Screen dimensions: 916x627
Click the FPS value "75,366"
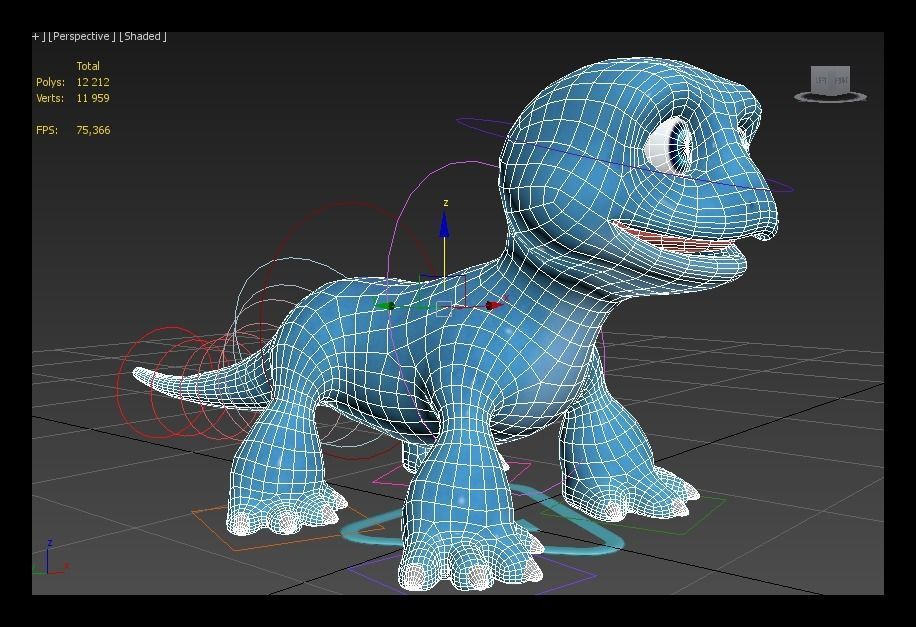coord(93,130)
